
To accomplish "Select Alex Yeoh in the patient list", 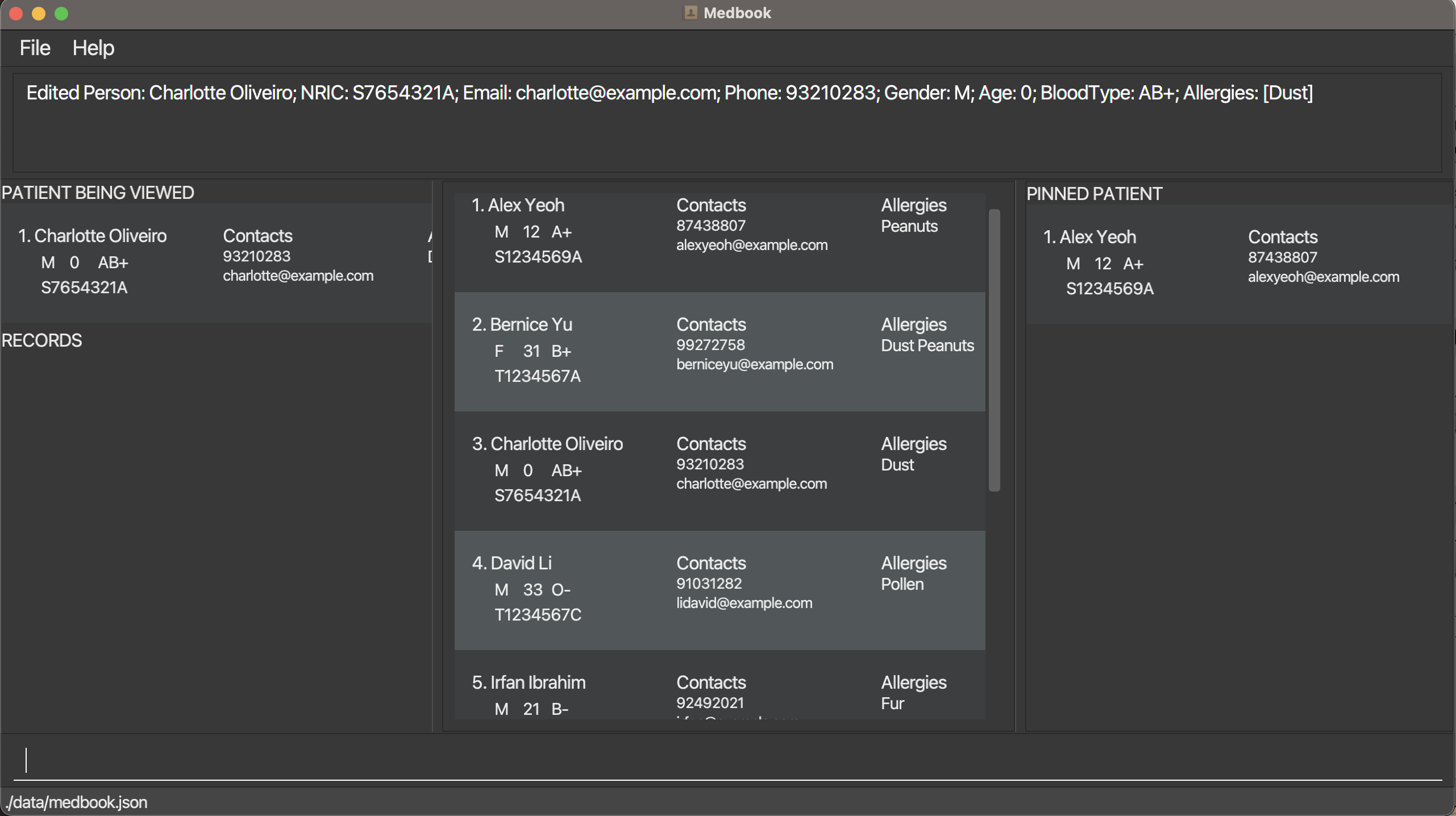I will point(719,242).
